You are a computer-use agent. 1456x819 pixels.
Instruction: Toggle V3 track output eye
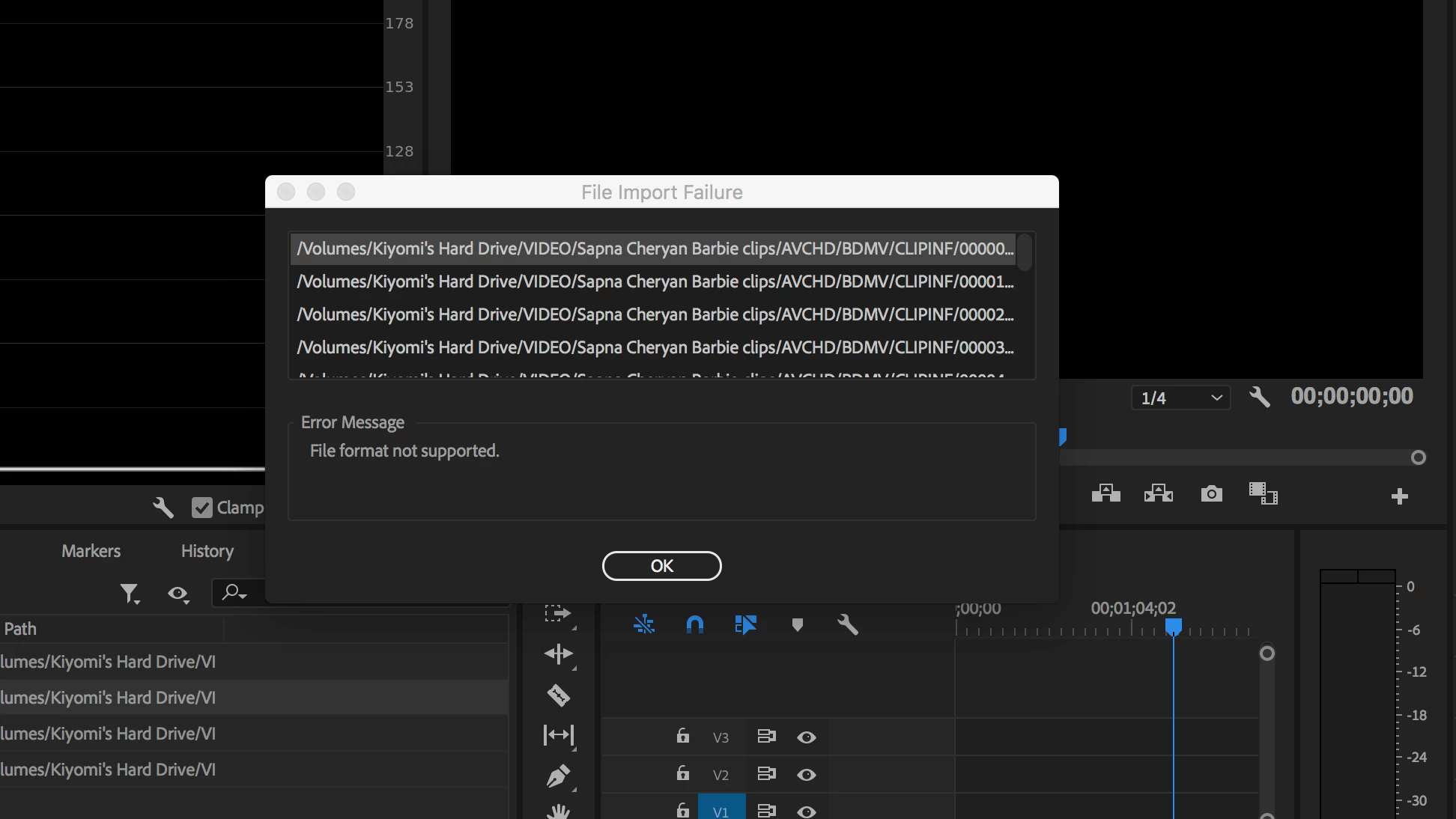(x=806, y=737)
